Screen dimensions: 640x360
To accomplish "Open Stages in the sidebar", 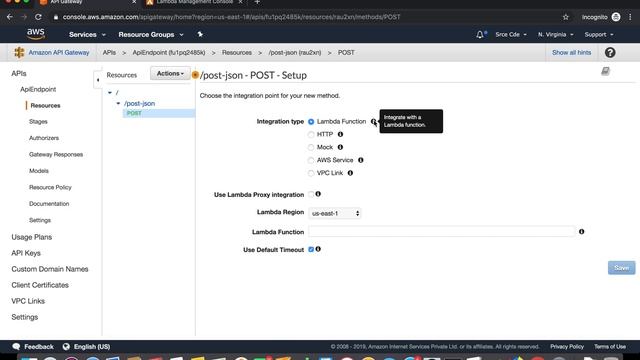I will point(38,122).
